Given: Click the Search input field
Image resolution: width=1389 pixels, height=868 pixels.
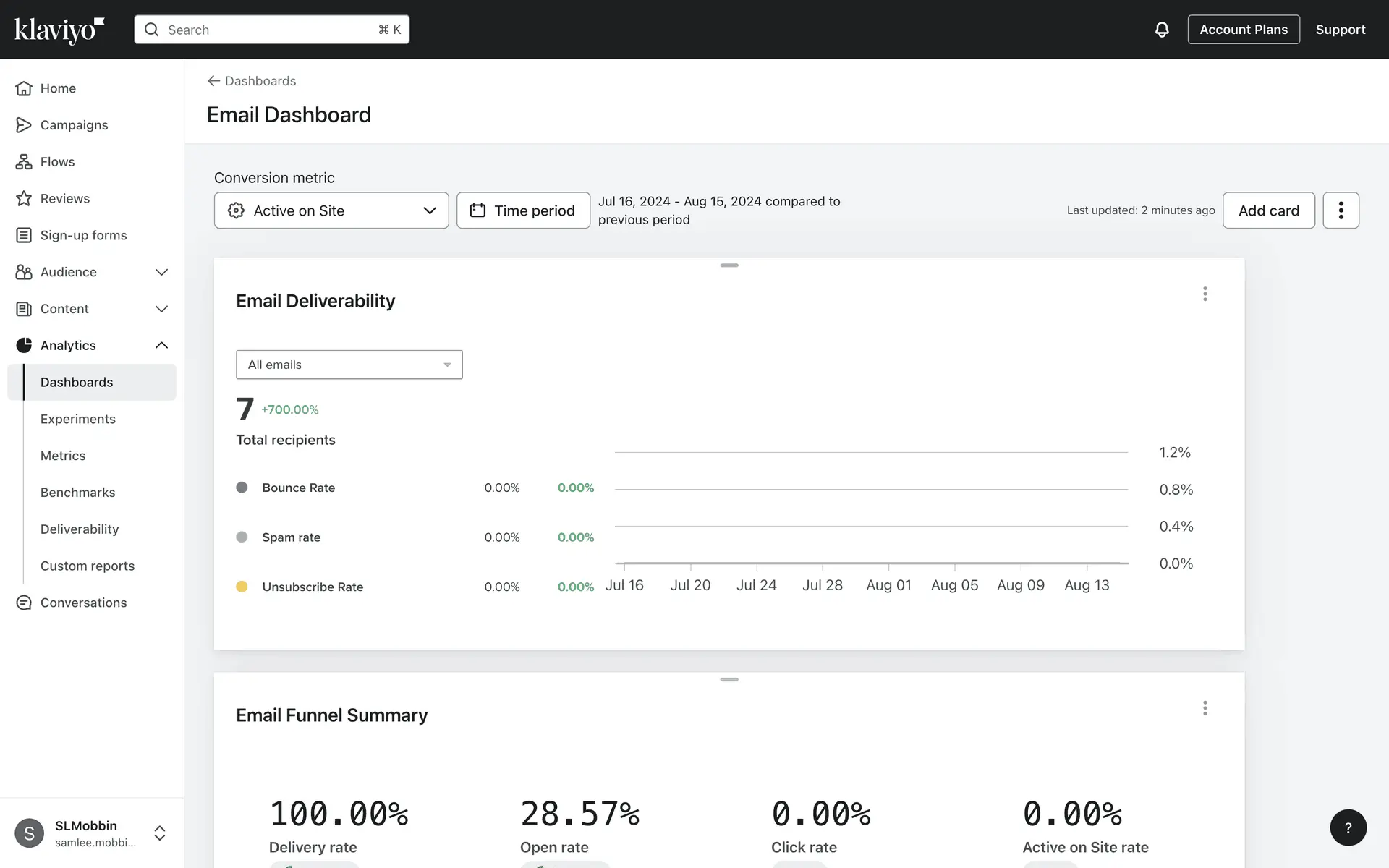Looking at the screenshot, I should tap(271, 30).
